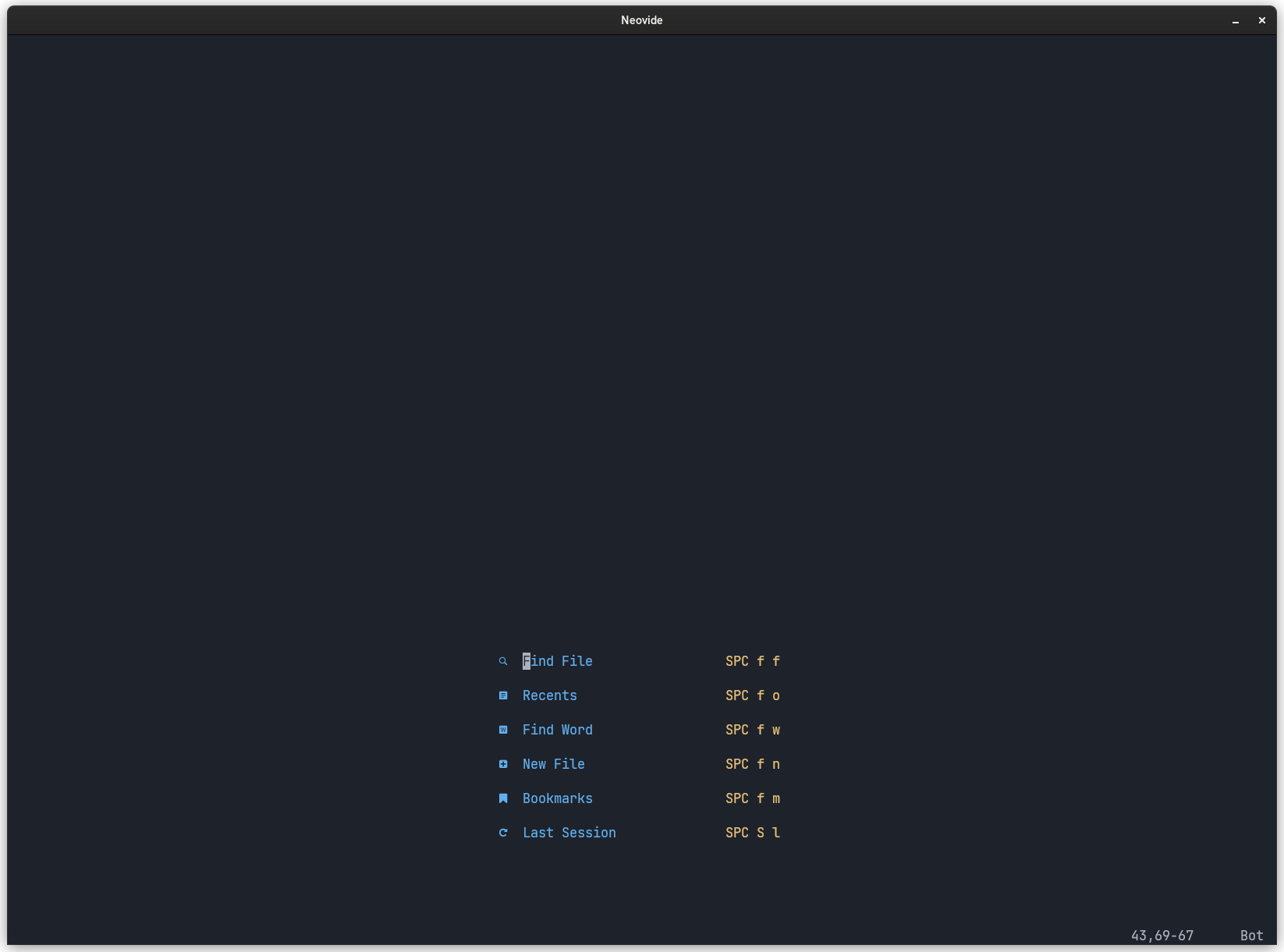Image resolution: width=1284 pixels, height=952 pixels.
Task: Select the Bookmarks flag icon
Action: click(503, 798)
